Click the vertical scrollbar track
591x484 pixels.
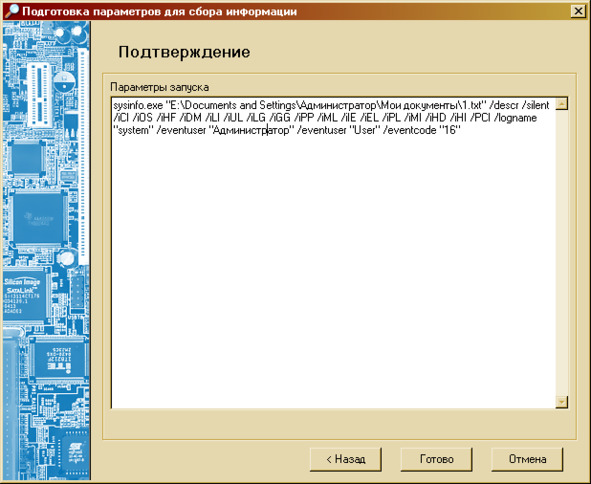point(562,253)
